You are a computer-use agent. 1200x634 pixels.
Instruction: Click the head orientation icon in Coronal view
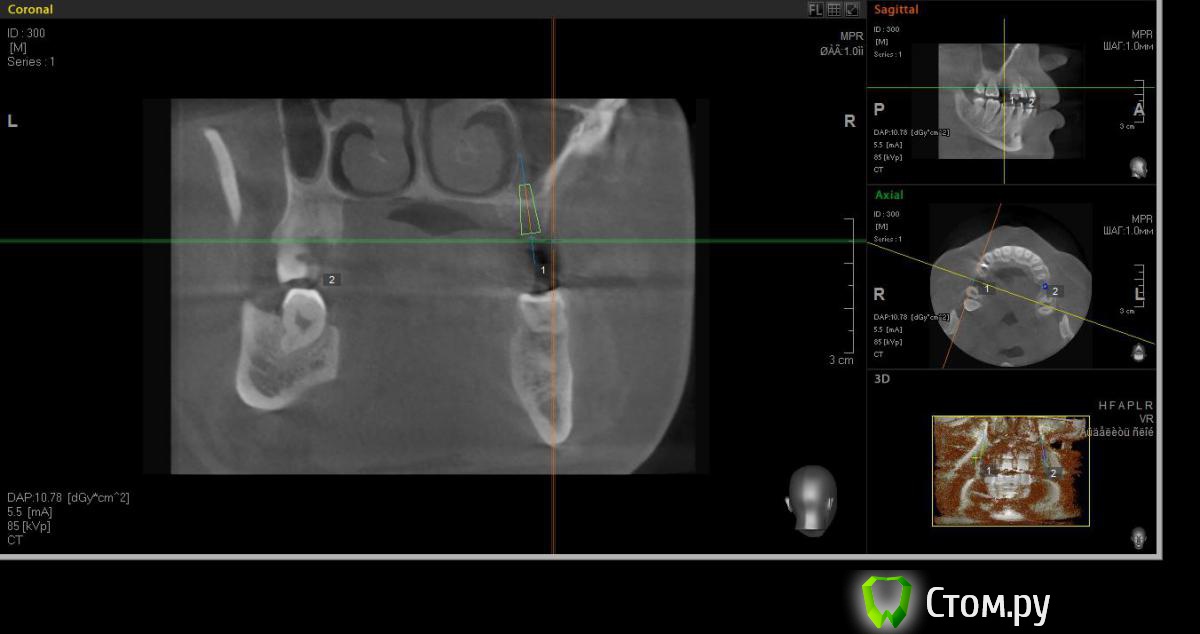(810, 500)
